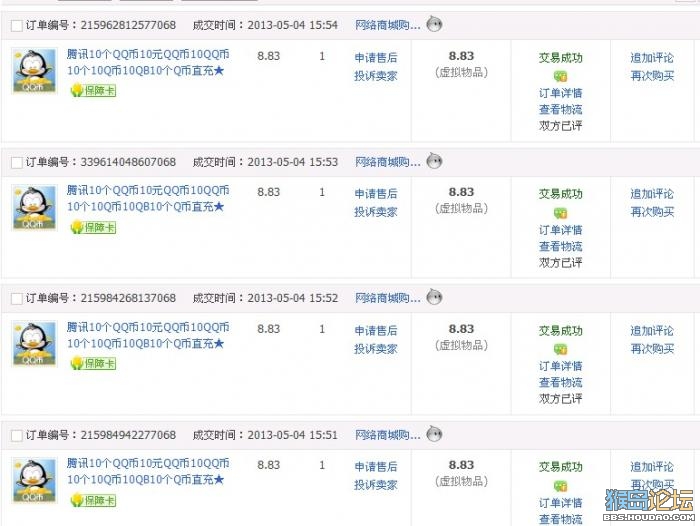Click 再次购买 for the 15:54 order

click(x=652, y=76)
